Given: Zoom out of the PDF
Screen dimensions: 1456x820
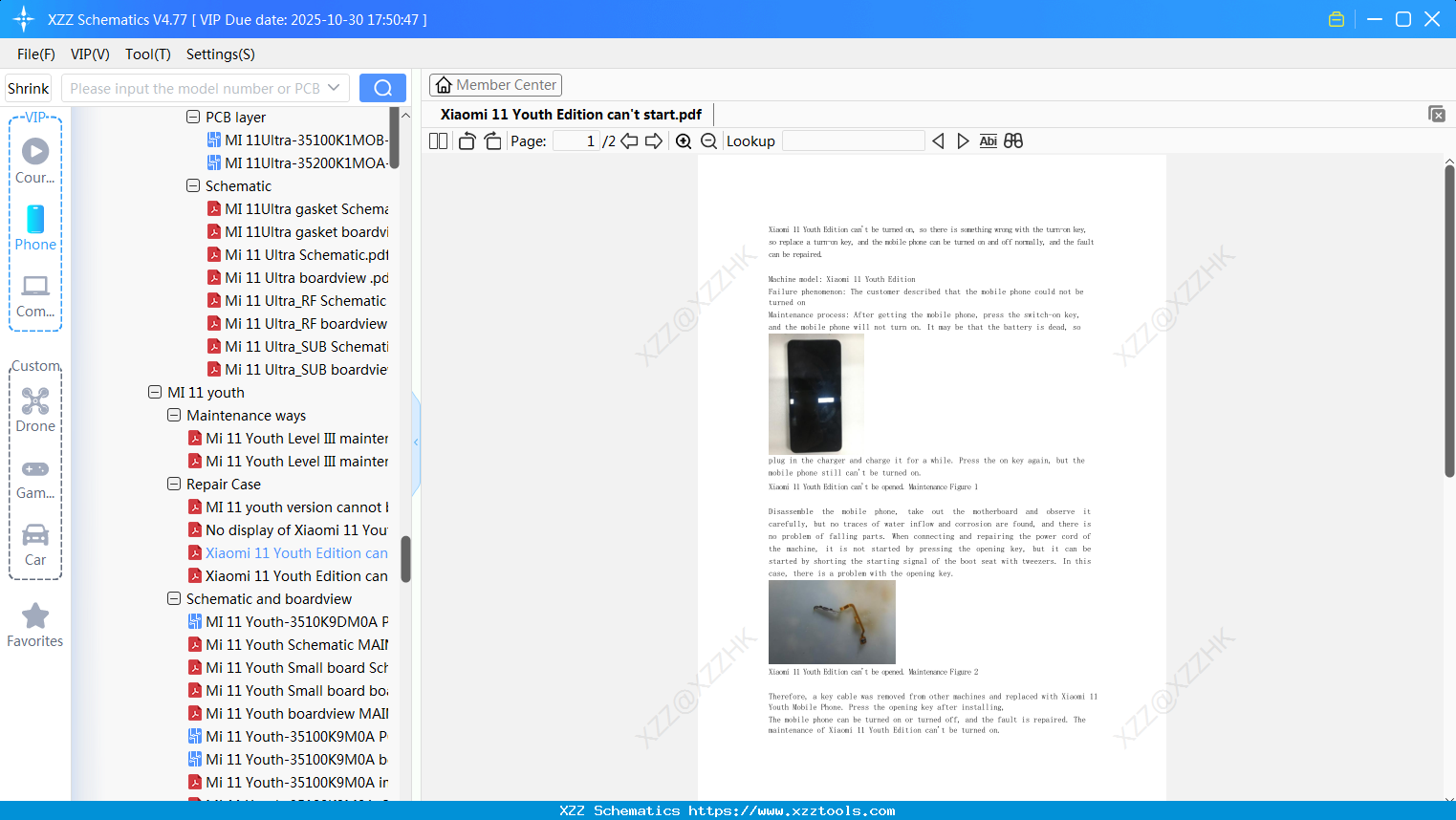Looking at the screenshot, I should (708, 141).
